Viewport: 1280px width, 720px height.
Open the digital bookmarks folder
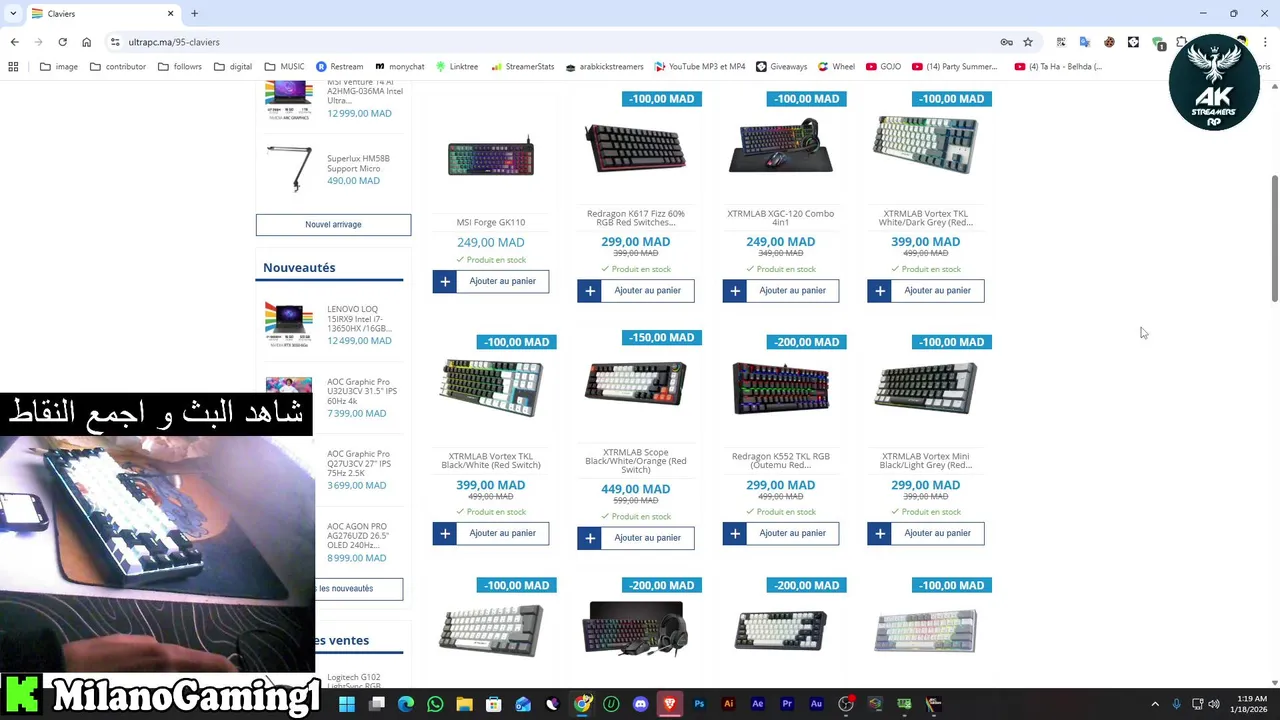coord(232,67)
